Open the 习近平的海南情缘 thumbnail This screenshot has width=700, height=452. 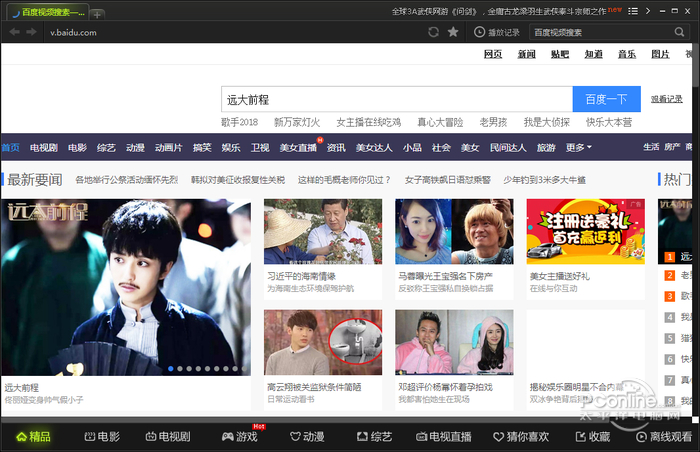(323, 231)
